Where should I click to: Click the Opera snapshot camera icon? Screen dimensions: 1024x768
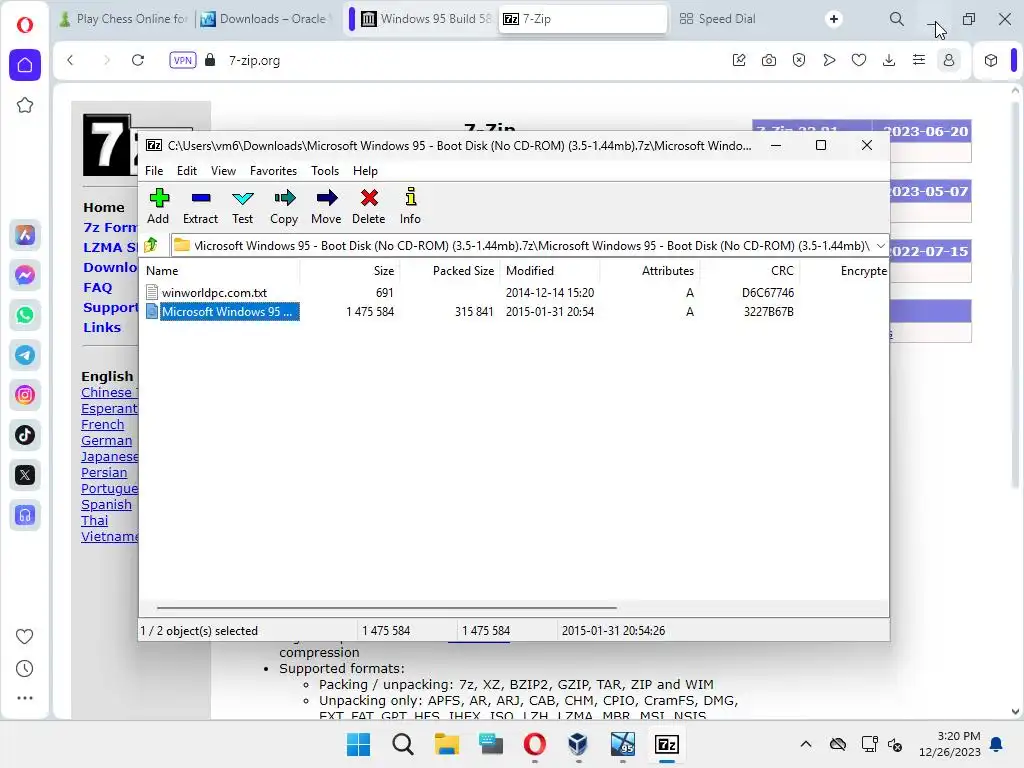[x=769, y=60]
